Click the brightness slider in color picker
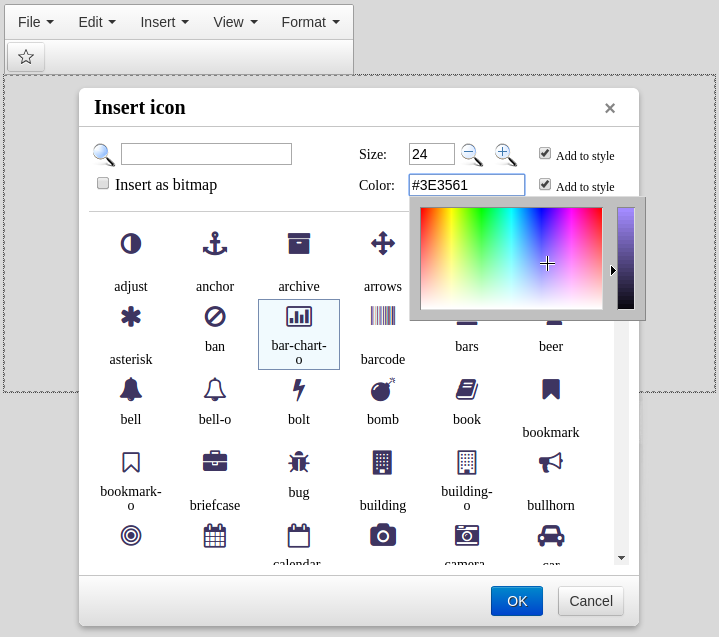 626,258
